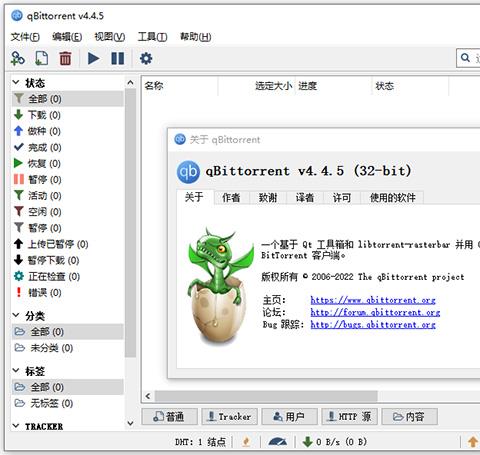Collapse the 状态 section in sidebar

(x=16, y=82)
